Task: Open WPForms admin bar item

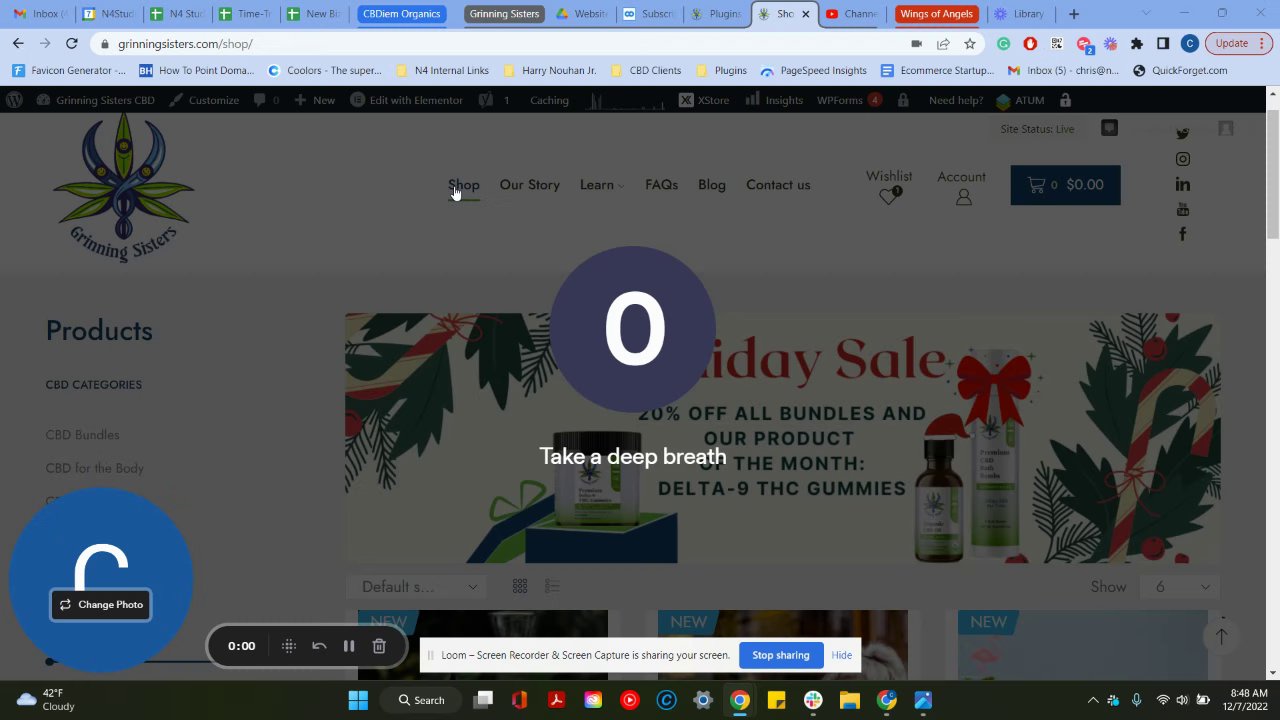Action: pyautogui.click(x=847, y=100)
